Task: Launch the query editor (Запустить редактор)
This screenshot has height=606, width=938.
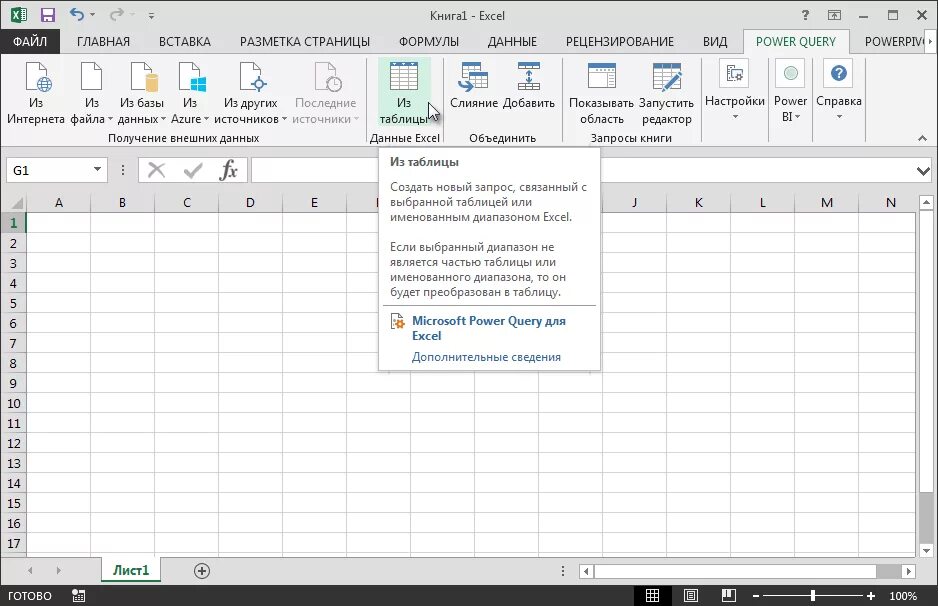Action: (666, 93)
